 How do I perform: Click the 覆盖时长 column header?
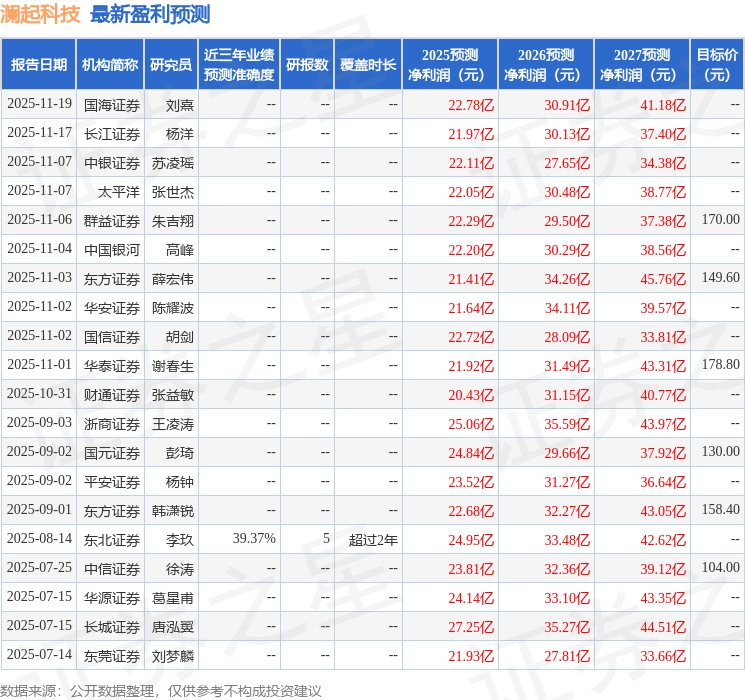tap(368, 65)
